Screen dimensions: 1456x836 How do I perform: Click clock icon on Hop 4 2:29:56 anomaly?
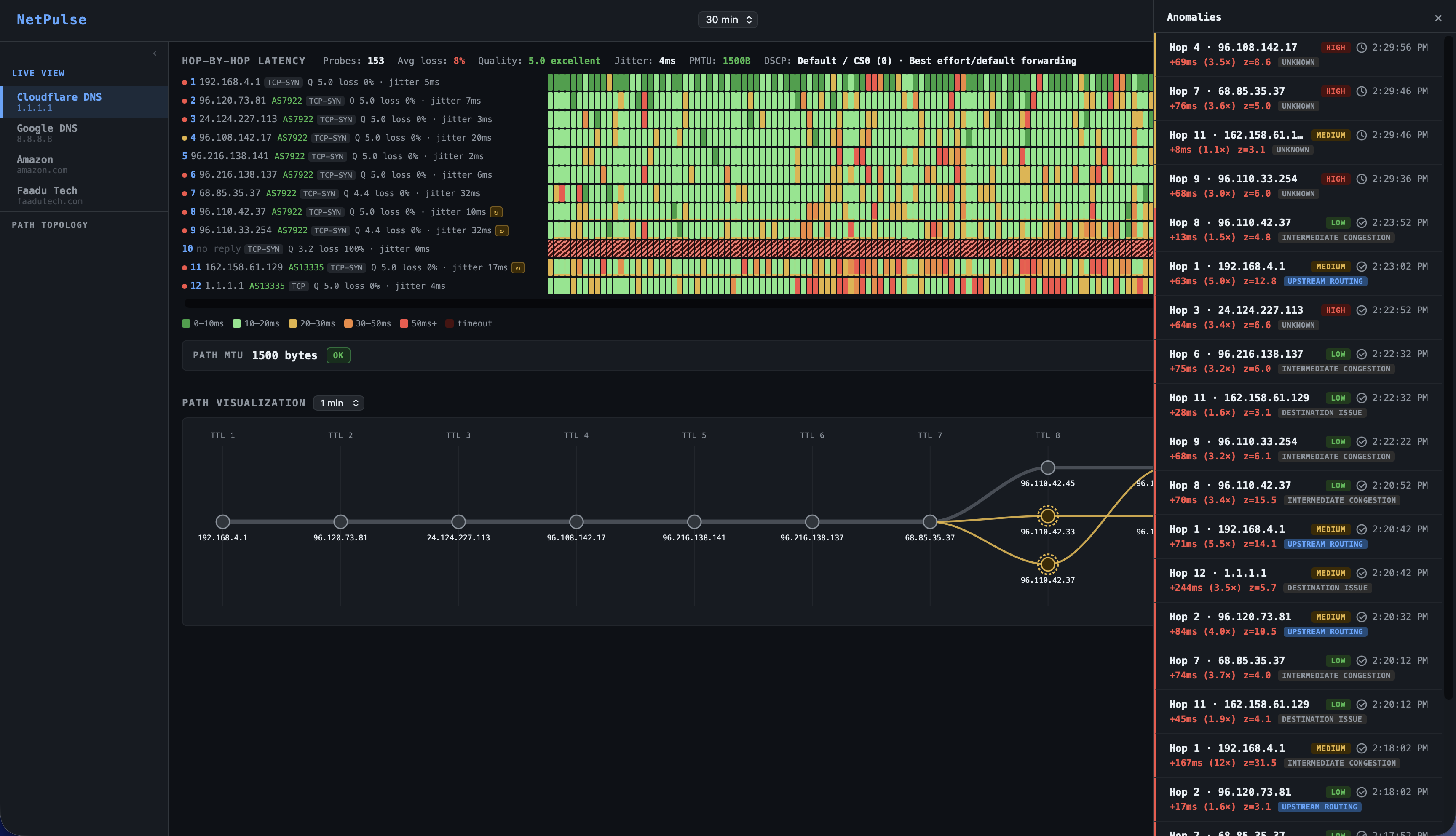[1361, 48]
